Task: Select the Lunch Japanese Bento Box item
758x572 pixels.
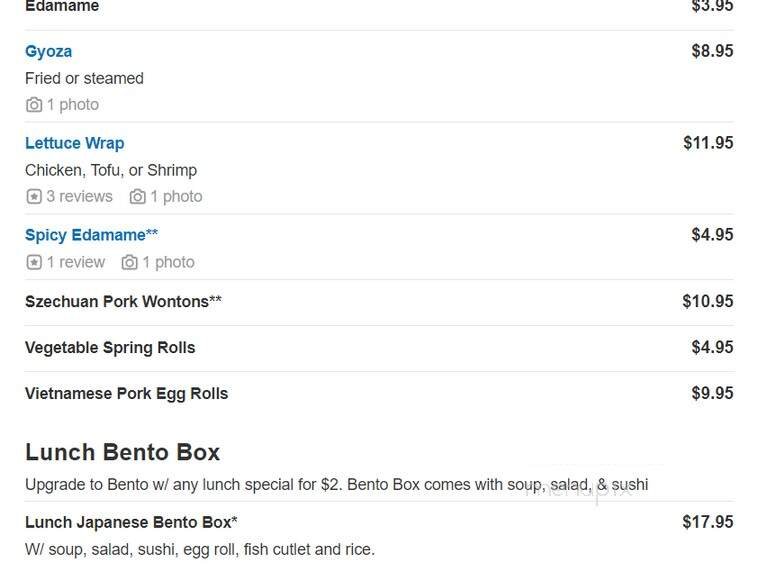Action: (x=131, y=522)
